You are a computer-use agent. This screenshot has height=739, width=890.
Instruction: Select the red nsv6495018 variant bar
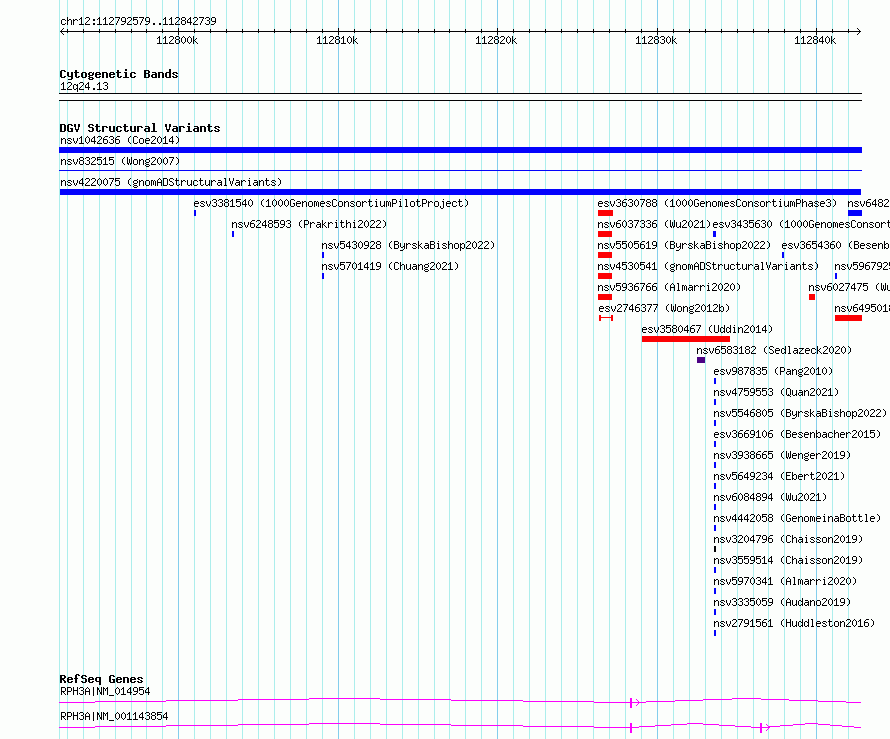pyautogui.click(x=849, y=318)
